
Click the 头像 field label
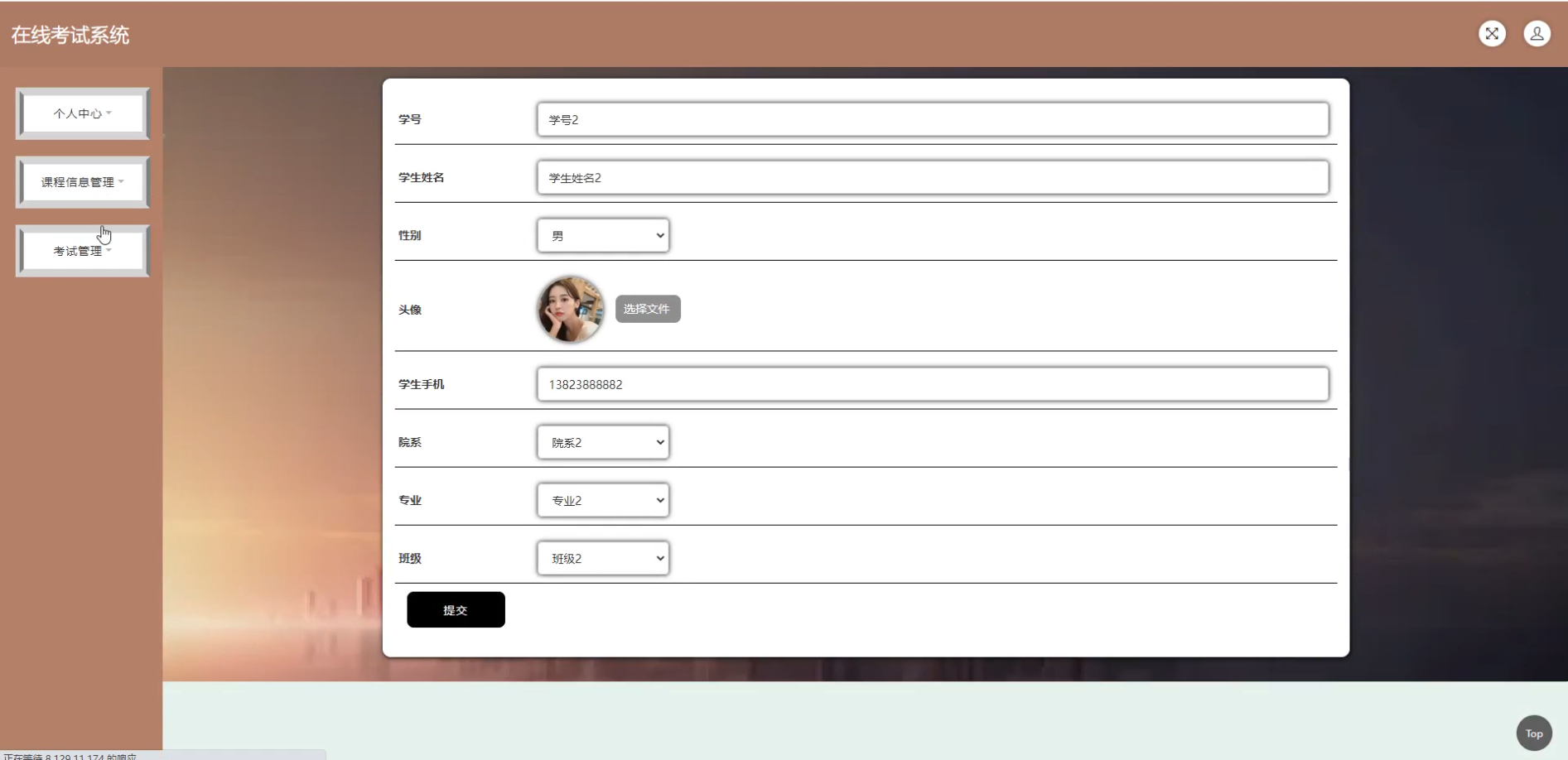pos(410,310)
